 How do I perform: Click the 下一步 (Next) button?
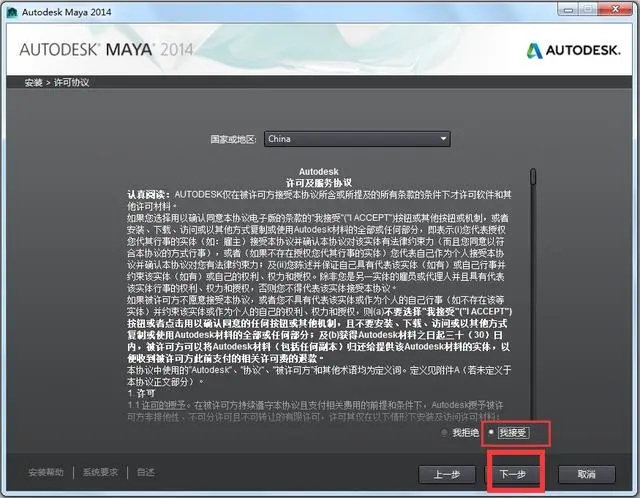pos(513,474)
